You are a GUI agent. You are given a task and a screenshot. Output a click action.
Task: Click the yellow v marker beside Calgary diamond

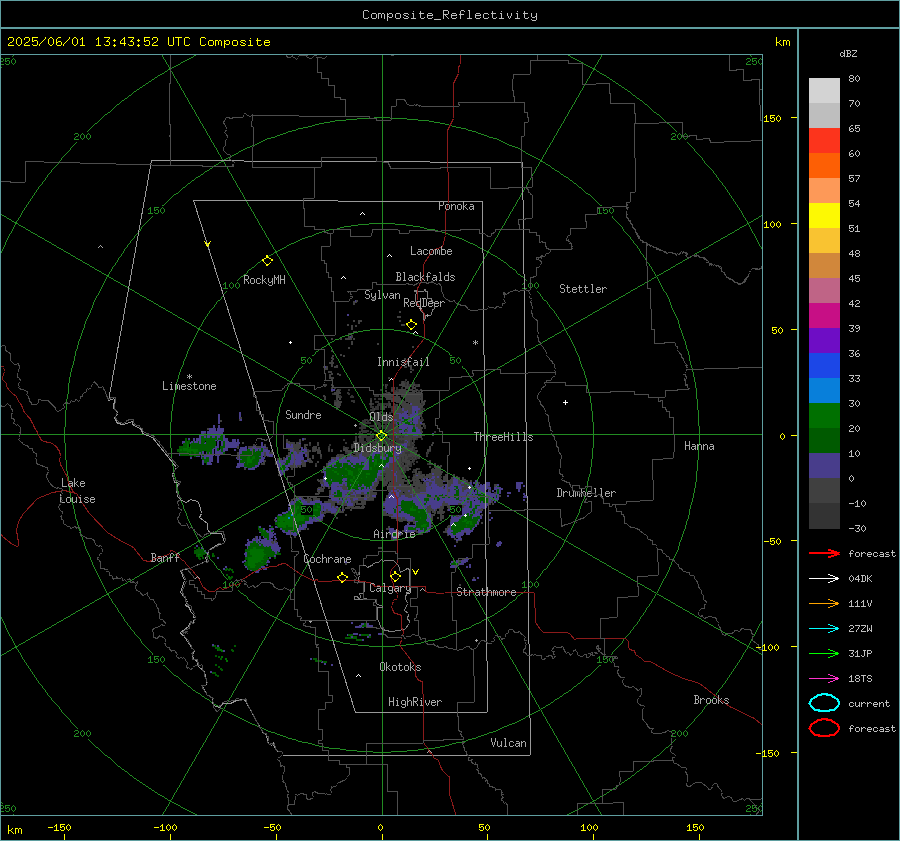click(416, 572)
